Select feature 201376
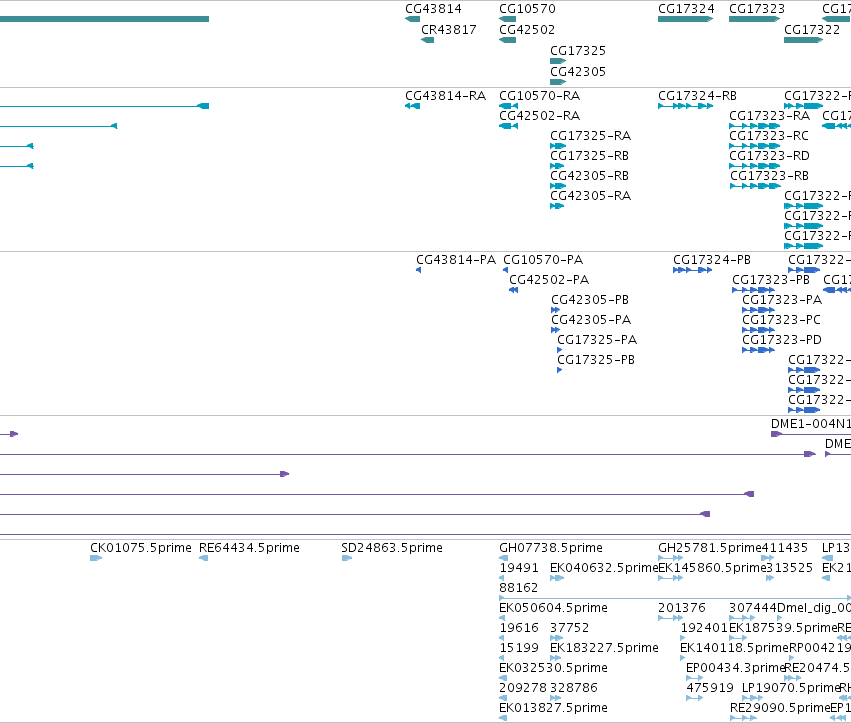The height and width of the screenshot is (723, 851). [x=682, y=608]
